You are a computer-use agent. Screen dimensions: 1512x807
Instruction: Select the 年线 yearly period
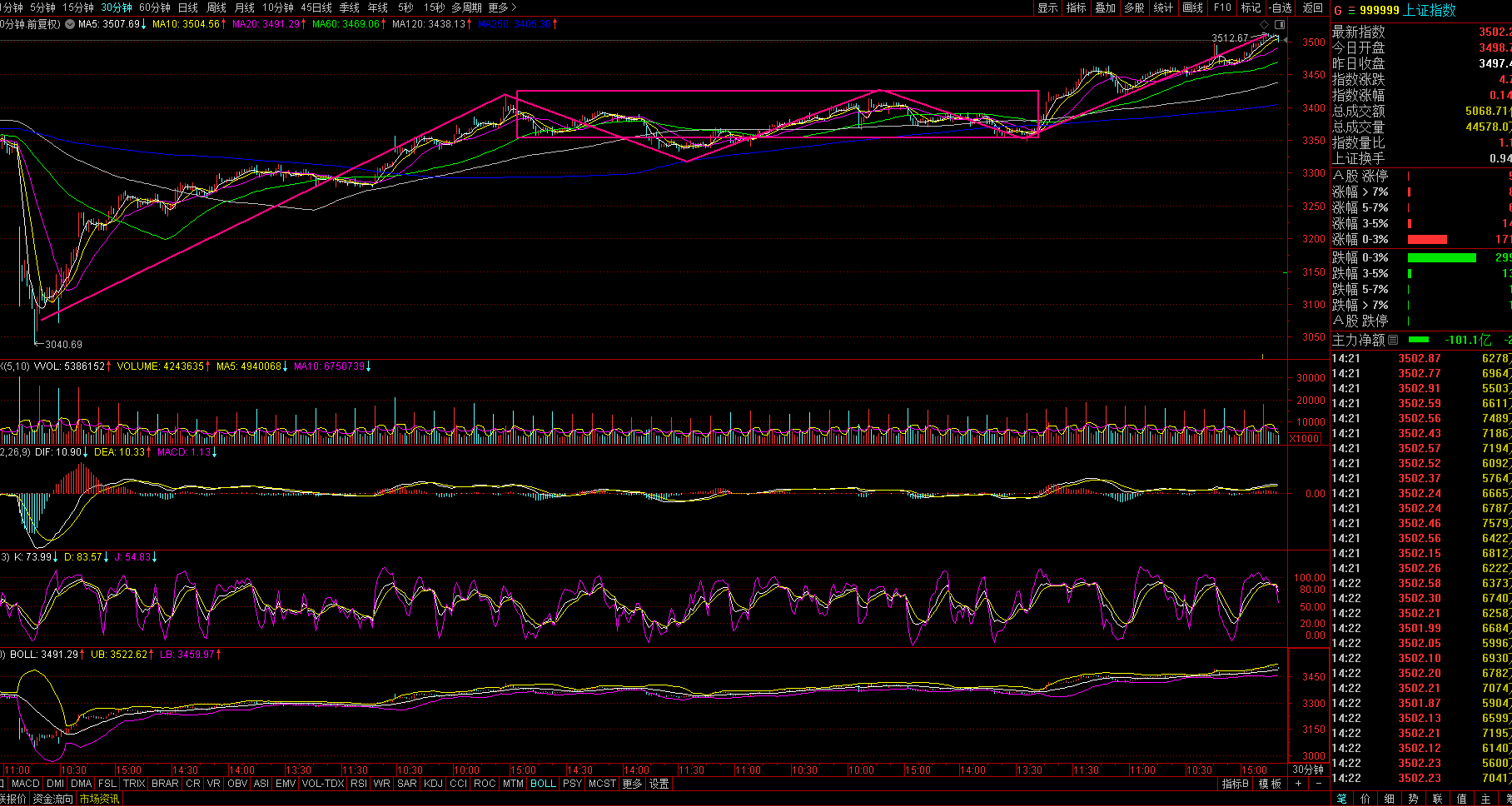point(378,7)
